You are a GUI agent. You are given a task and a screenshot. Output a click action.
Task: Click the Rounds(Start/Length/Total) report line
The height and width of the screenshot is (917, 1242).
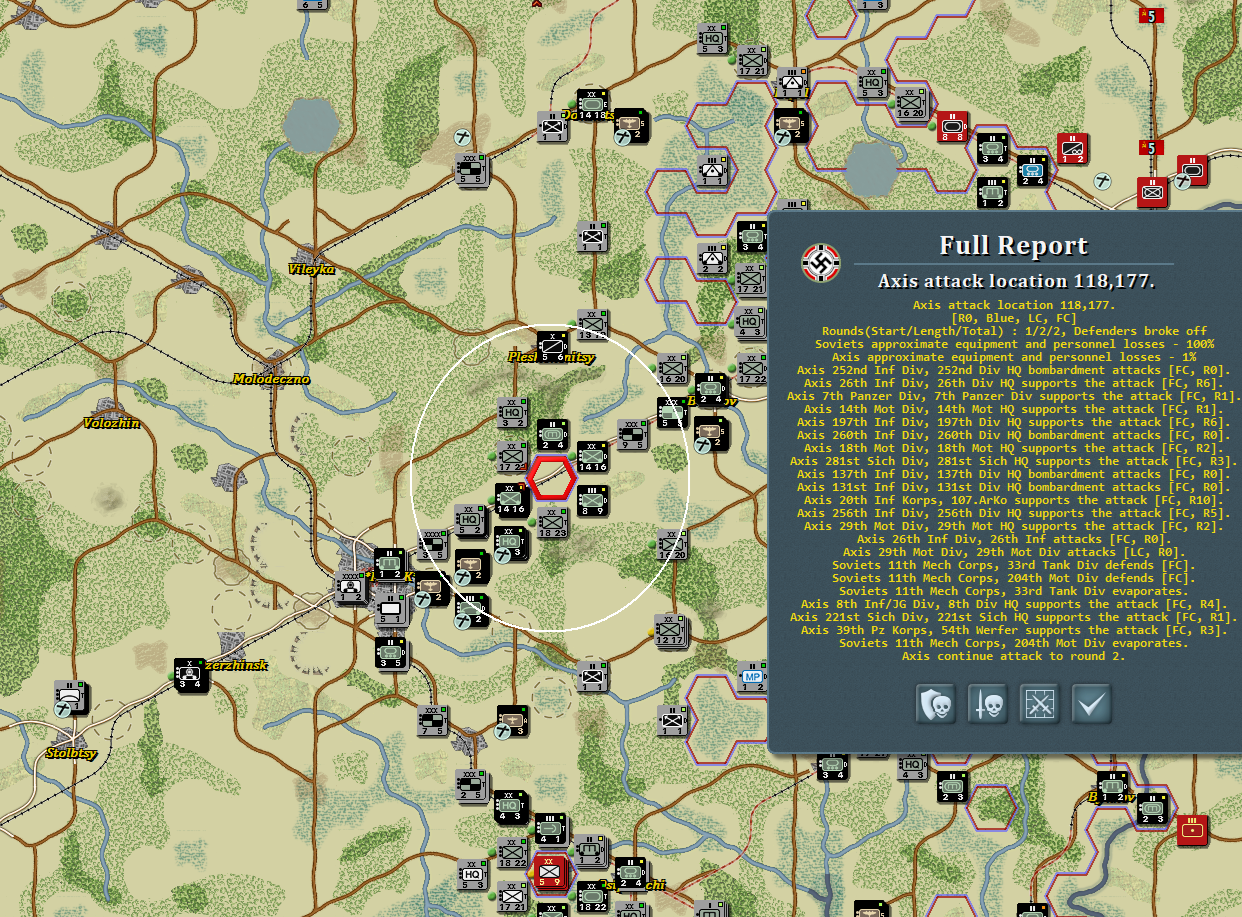click(1014, 331)
